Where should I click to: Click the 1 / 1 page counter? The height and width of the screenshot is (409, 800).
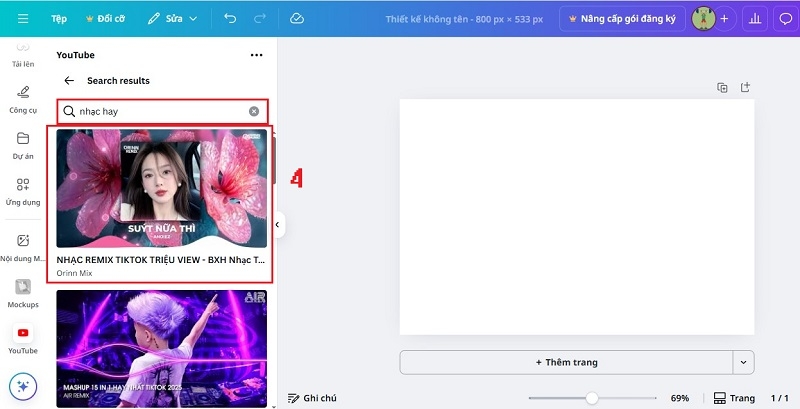(780, 398)
